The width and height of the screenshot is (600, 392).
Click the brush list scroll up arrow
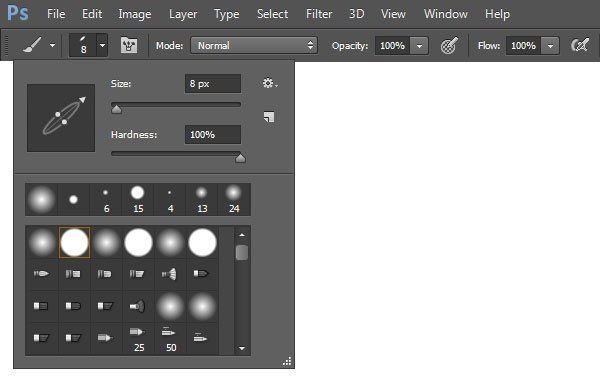pos(242,235)
